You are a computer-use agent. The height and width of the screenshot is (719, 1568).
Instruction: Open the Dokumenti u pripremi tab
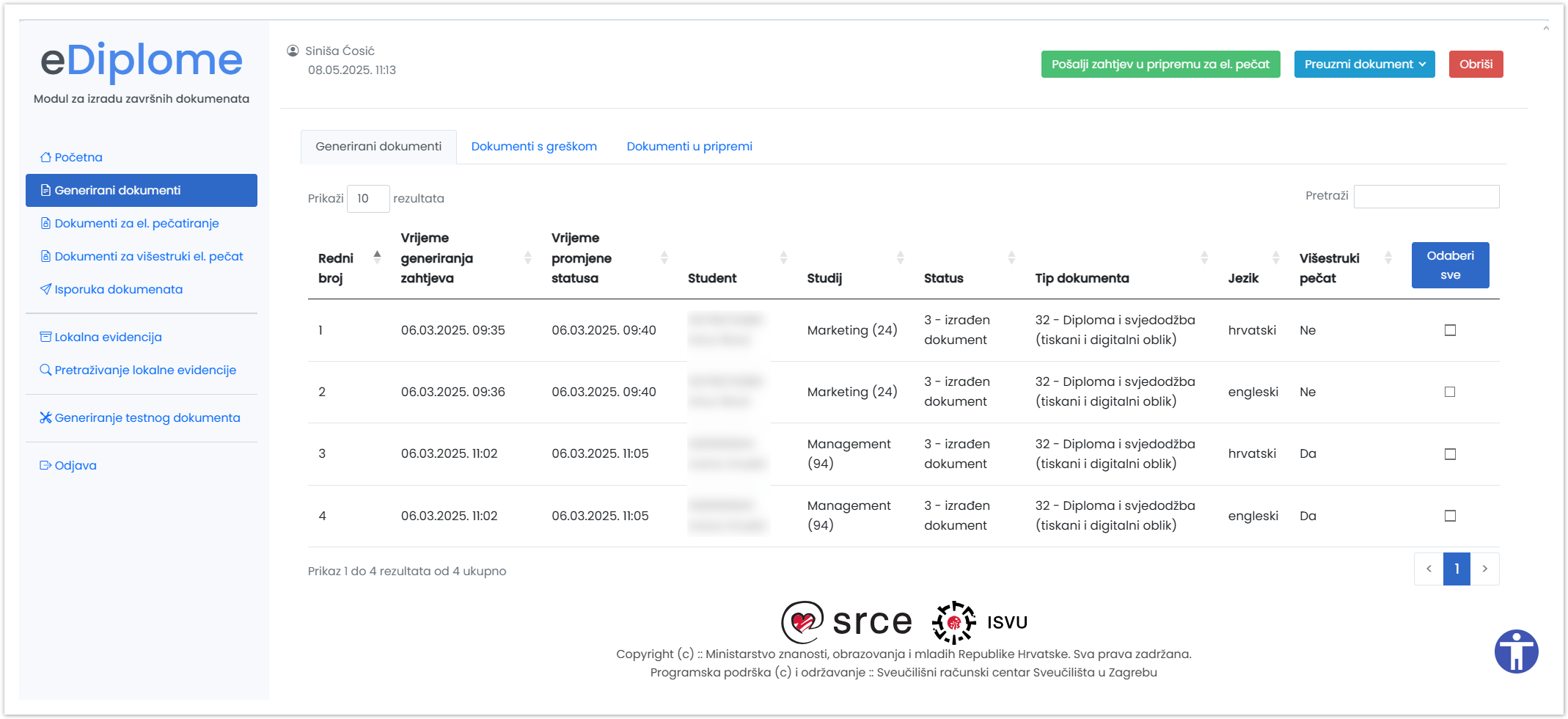tap(689, 147)
